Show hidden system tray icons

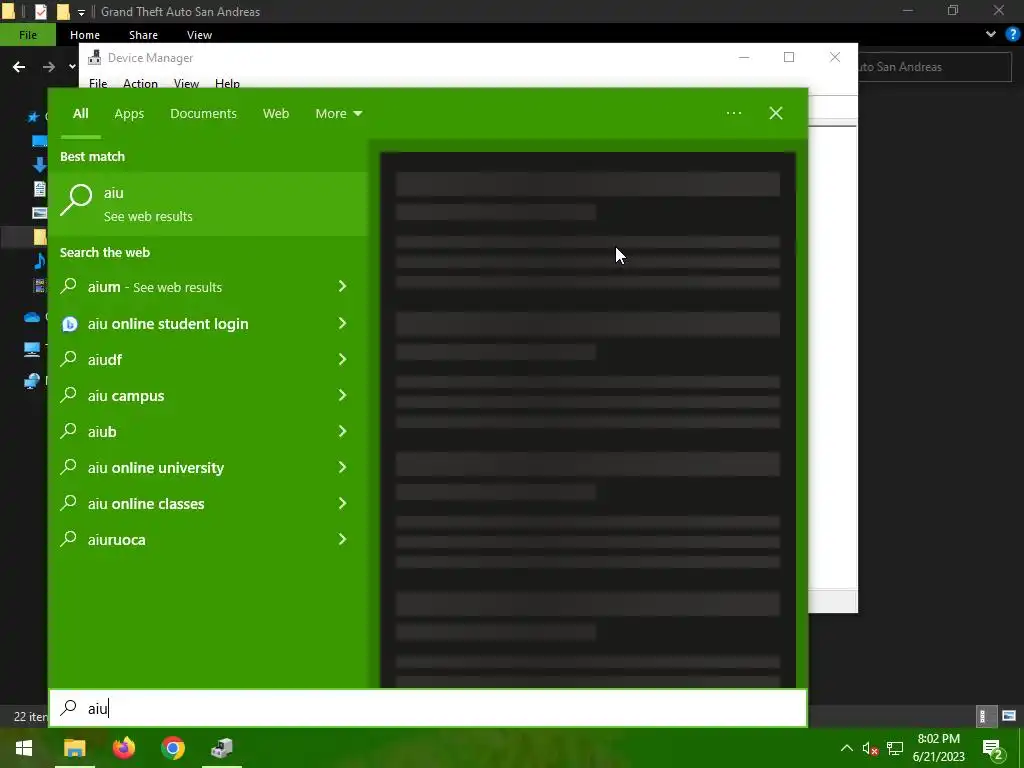(x=846, y=748)
